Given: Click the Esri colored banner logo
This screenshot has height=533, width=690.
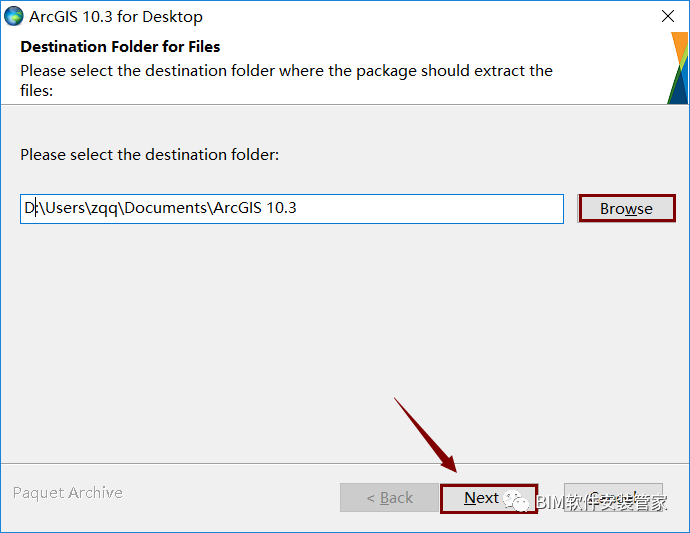Looking at the screenshot, I should tap(678, 68).
